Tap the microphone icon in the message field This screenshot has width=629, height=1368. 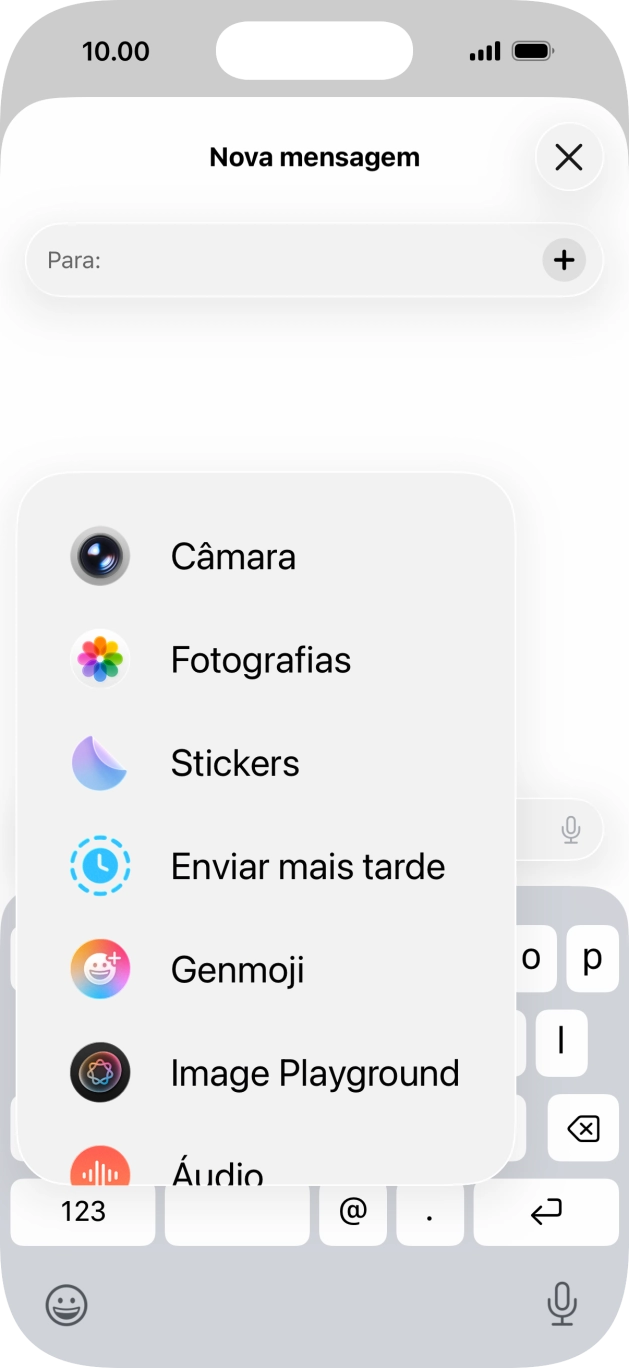pos(569,830)
